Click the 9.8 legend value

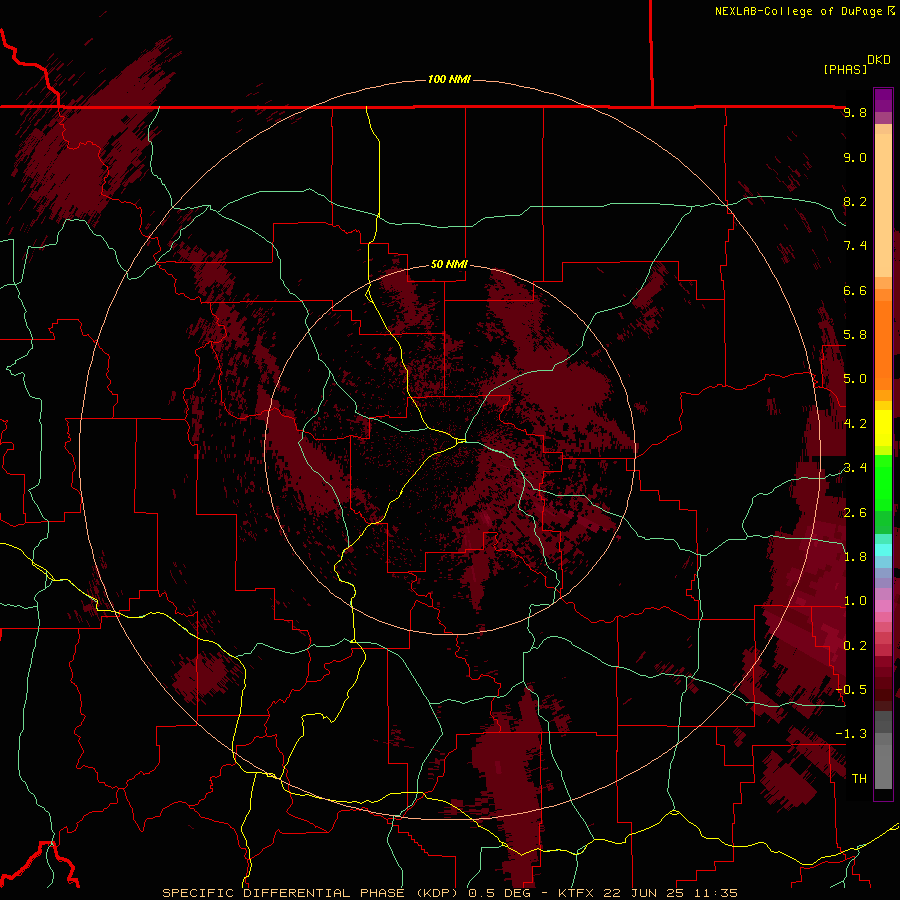[855, 113]
